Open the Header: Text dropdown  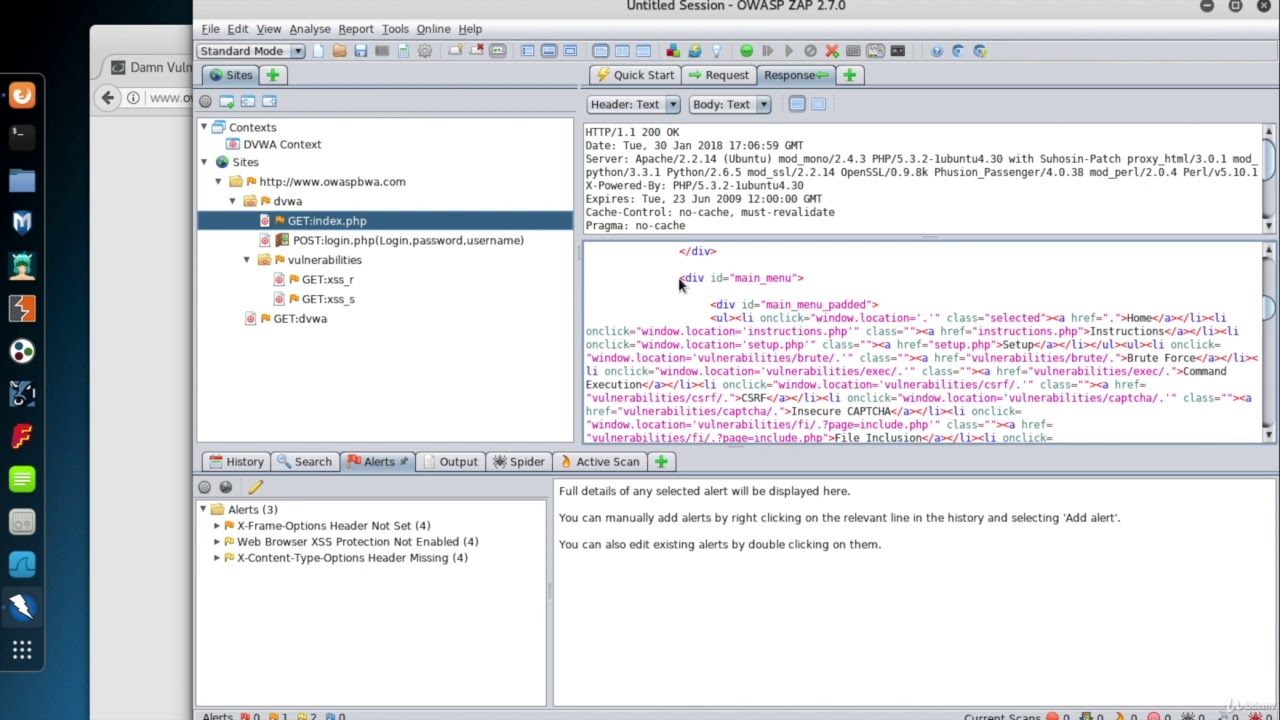pyautogui.click(x=634, y=104)
